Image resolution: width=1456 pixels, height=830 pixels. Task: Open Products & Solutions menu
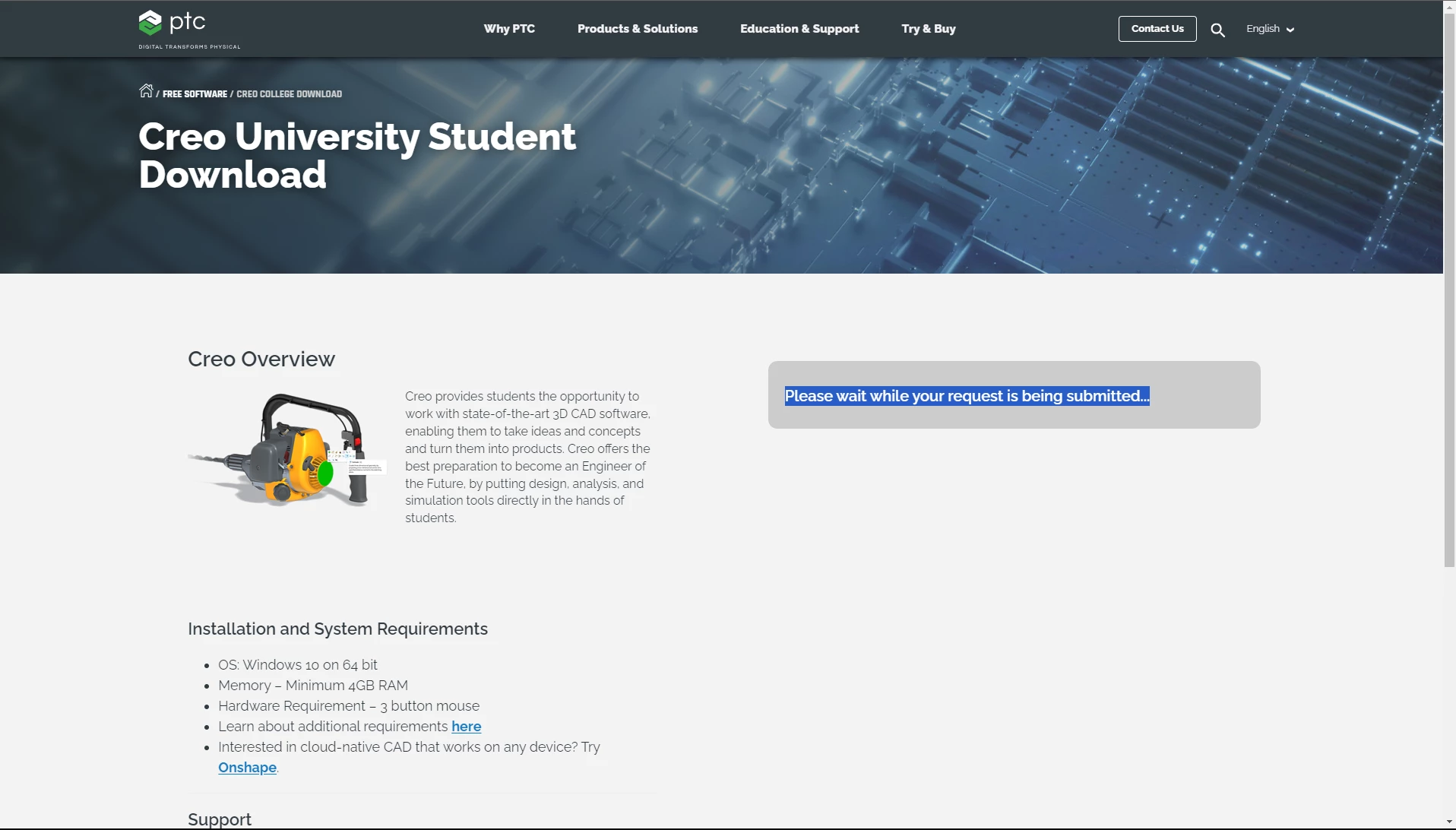(638, 29)
